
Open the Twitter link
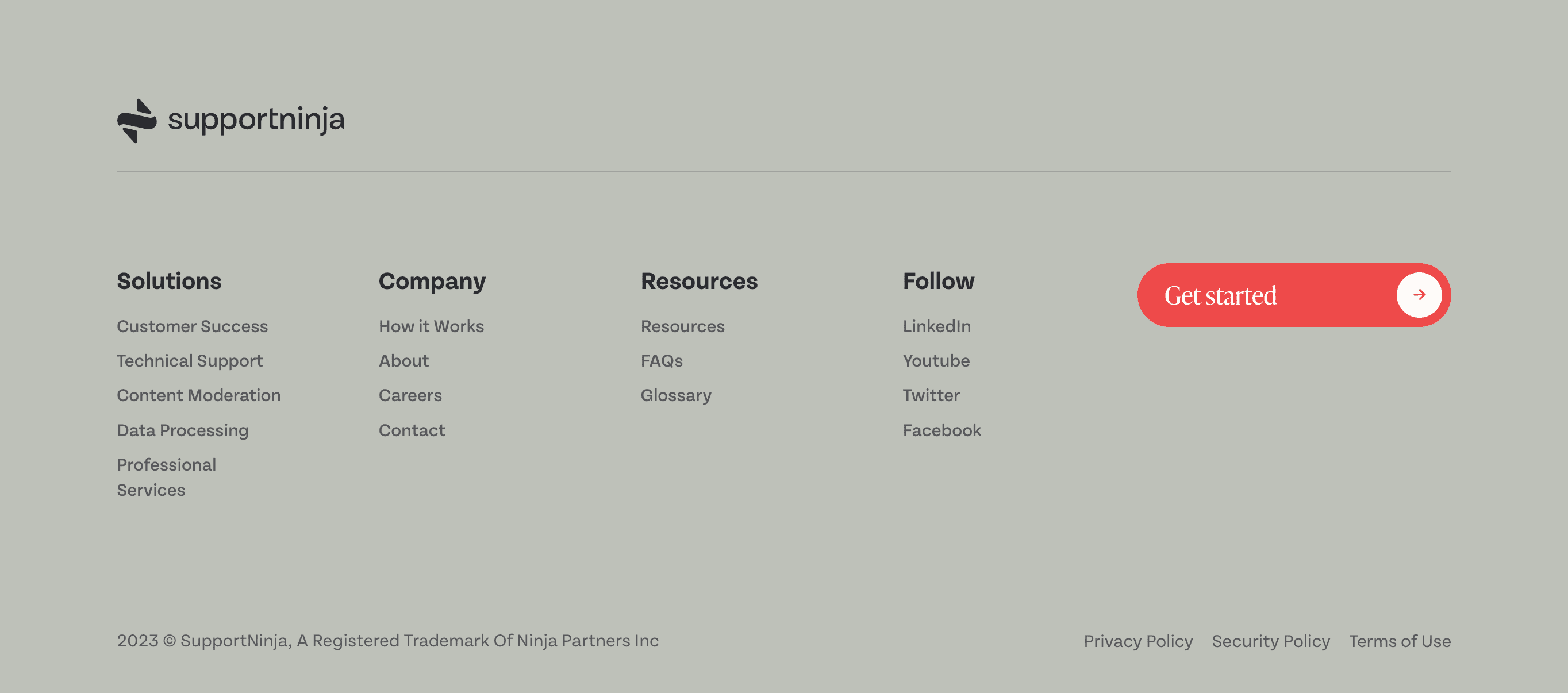coord(931,395)
